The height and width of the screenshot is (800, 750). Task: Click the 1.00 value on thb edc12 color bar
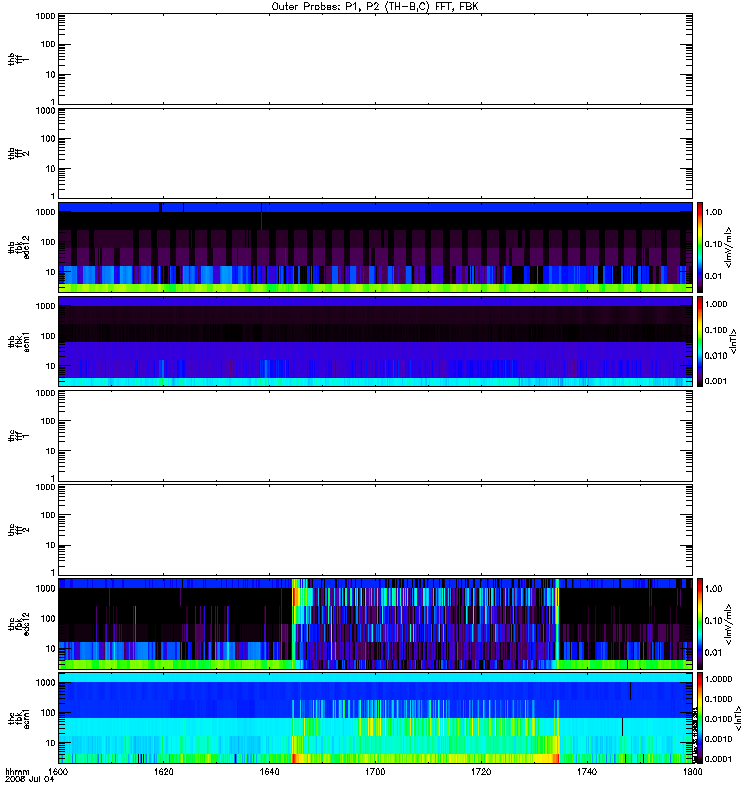713,212
